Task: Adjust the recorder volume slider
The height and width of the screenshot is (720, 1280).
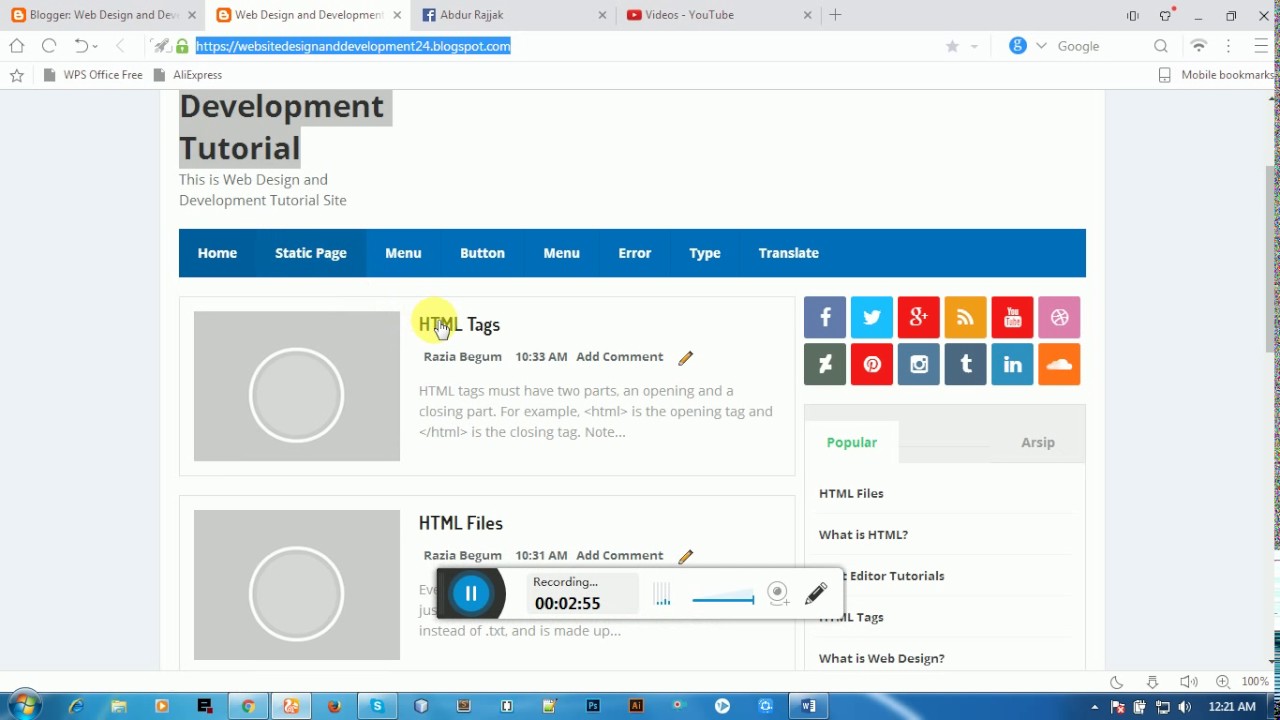Action: (723, 600)
